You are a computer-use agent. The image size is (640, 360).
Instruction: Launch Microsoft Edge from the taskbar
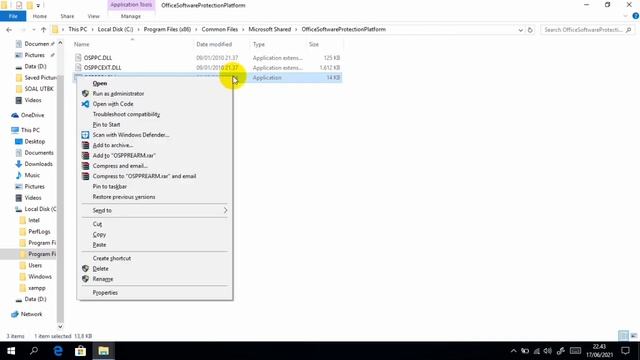pos(58,351)
